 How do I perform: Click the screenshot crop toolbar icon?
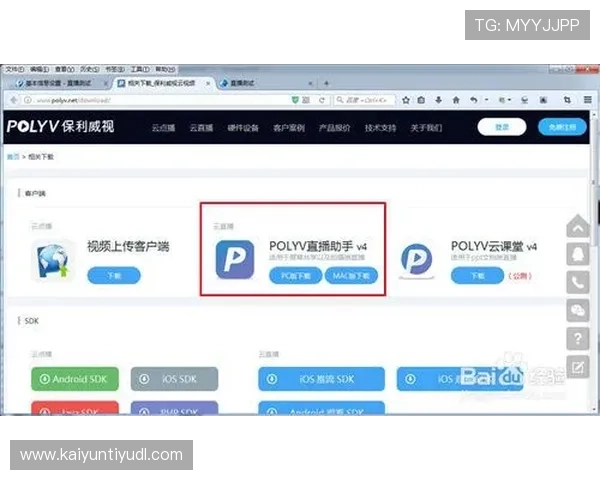coord(567,100)
